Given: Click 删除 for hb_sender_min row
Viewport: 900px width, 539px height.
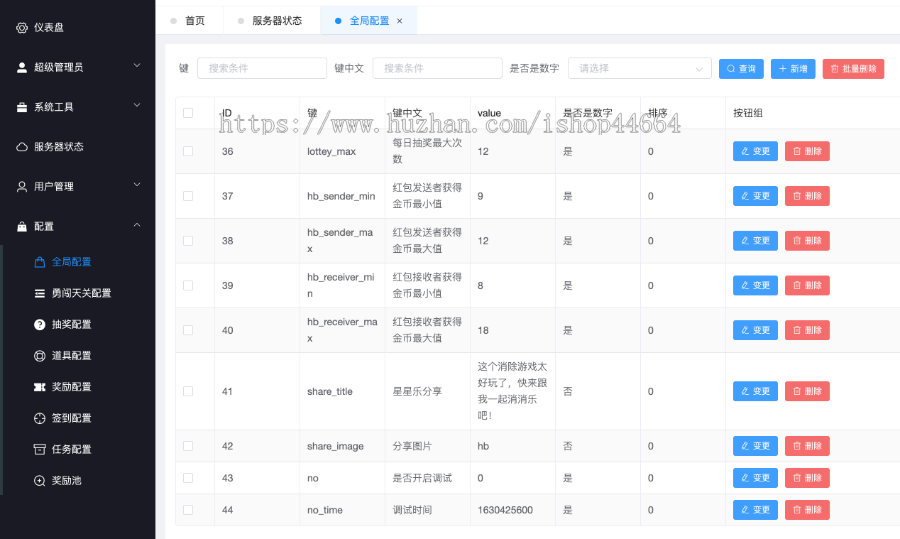Looking at the screenshot, I should [x=807, y=196].
